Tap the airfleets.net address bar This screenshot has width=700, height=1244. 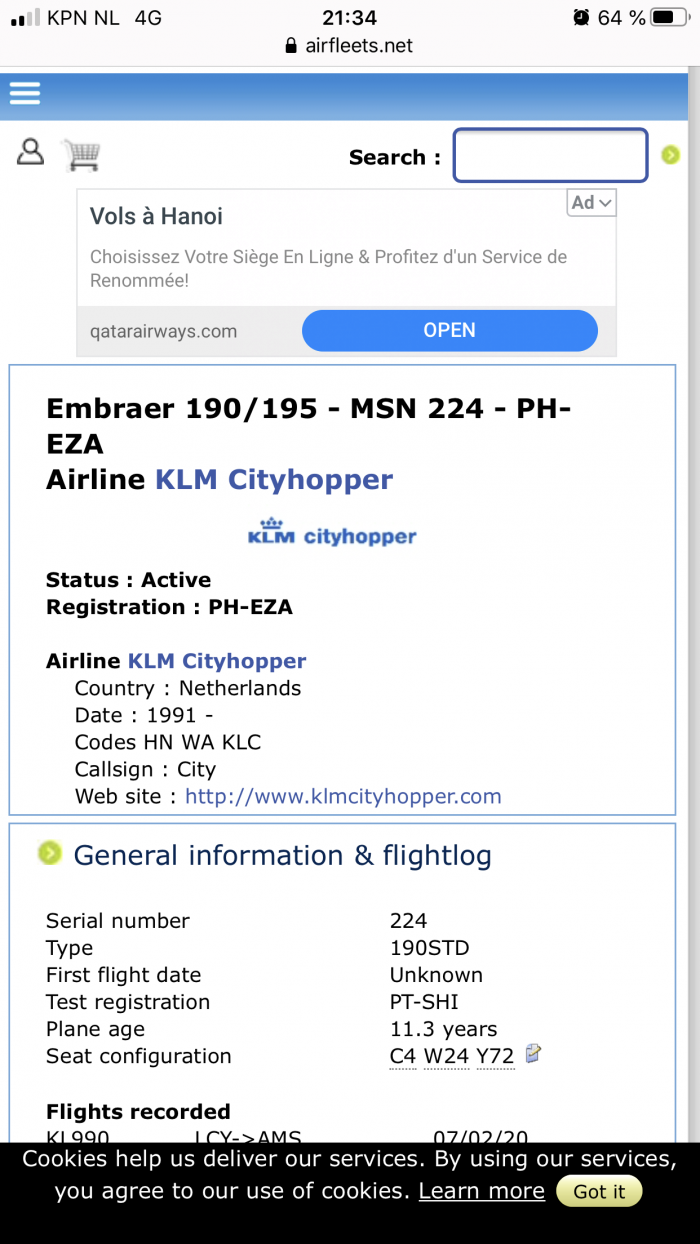pyautogui.click(x=350, y=46)
